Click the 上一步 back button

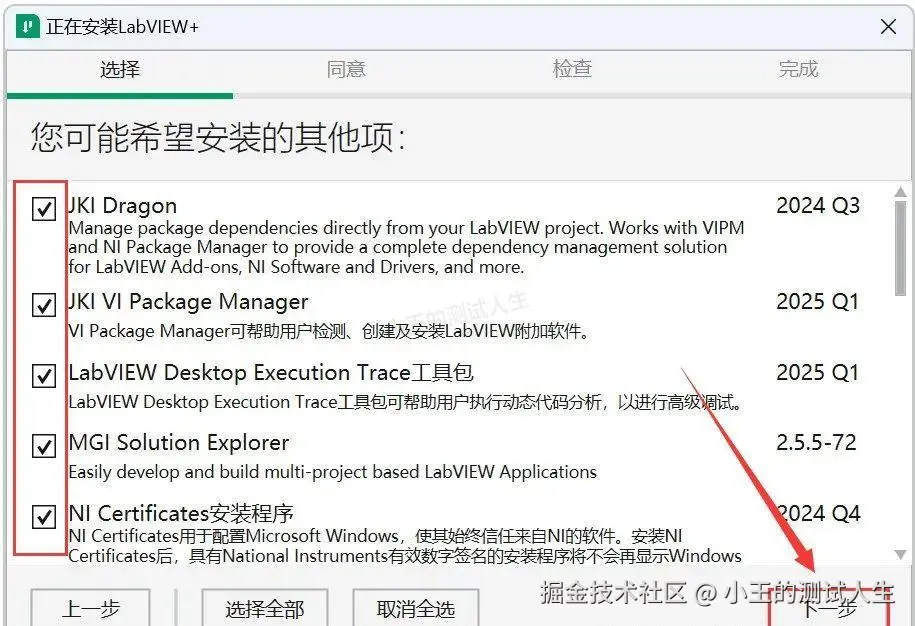coord(90,608)
